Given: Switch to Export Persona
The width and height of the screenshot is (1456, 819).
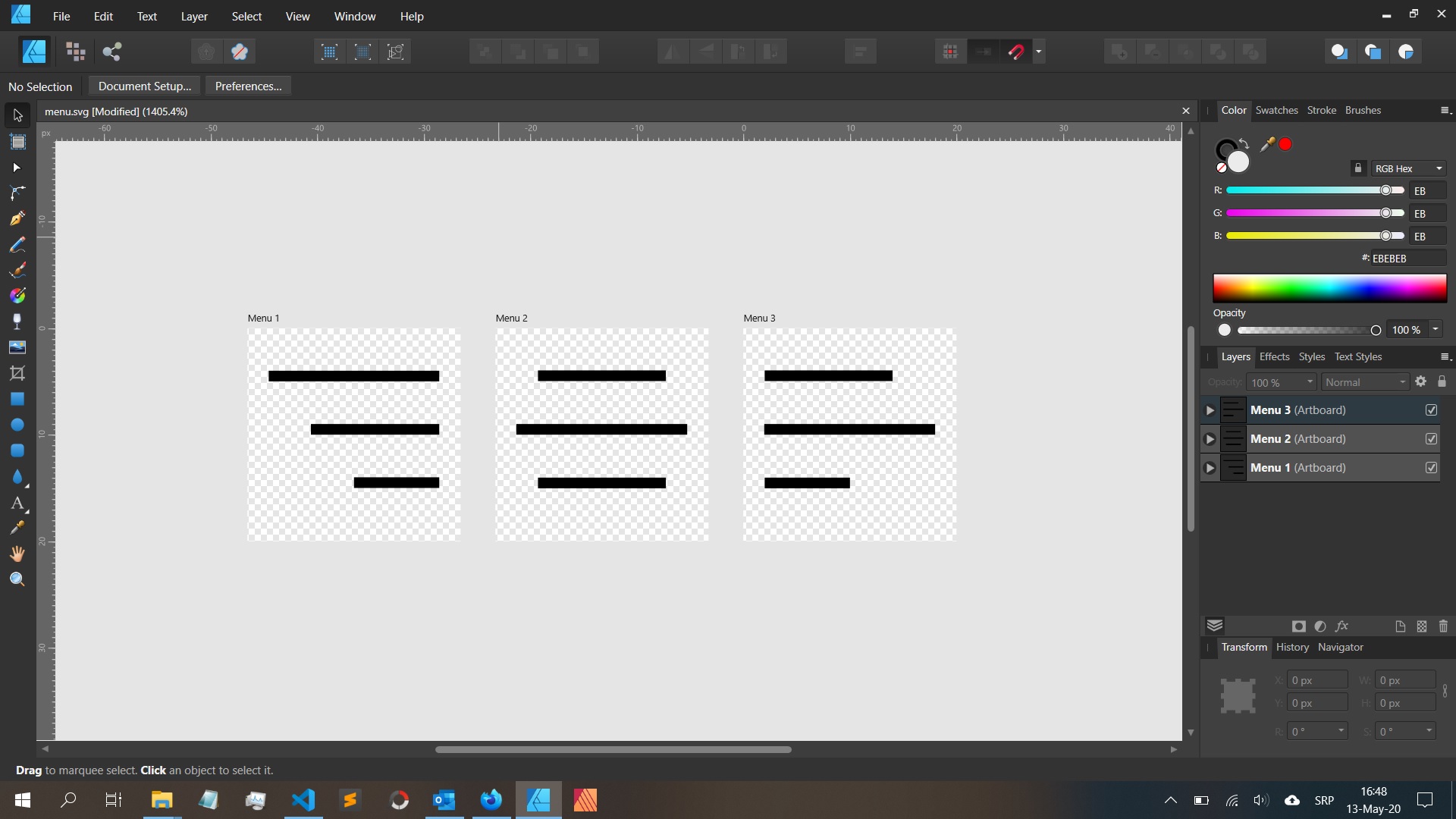Looking at the screenshot, I should click(x=112, y=52).
